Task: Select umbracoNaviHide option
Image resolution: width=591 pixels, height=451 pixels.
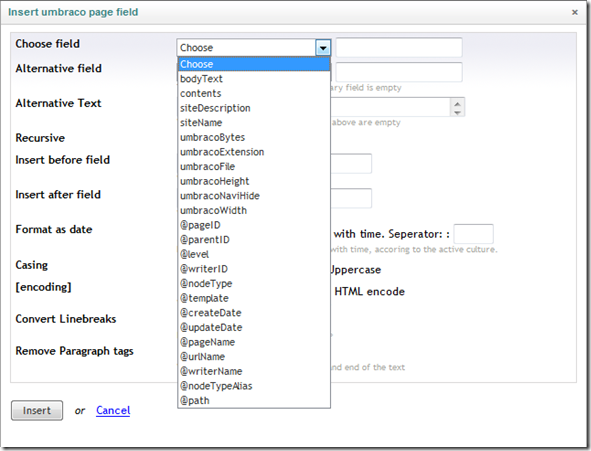Action: [x=254, y=196]
